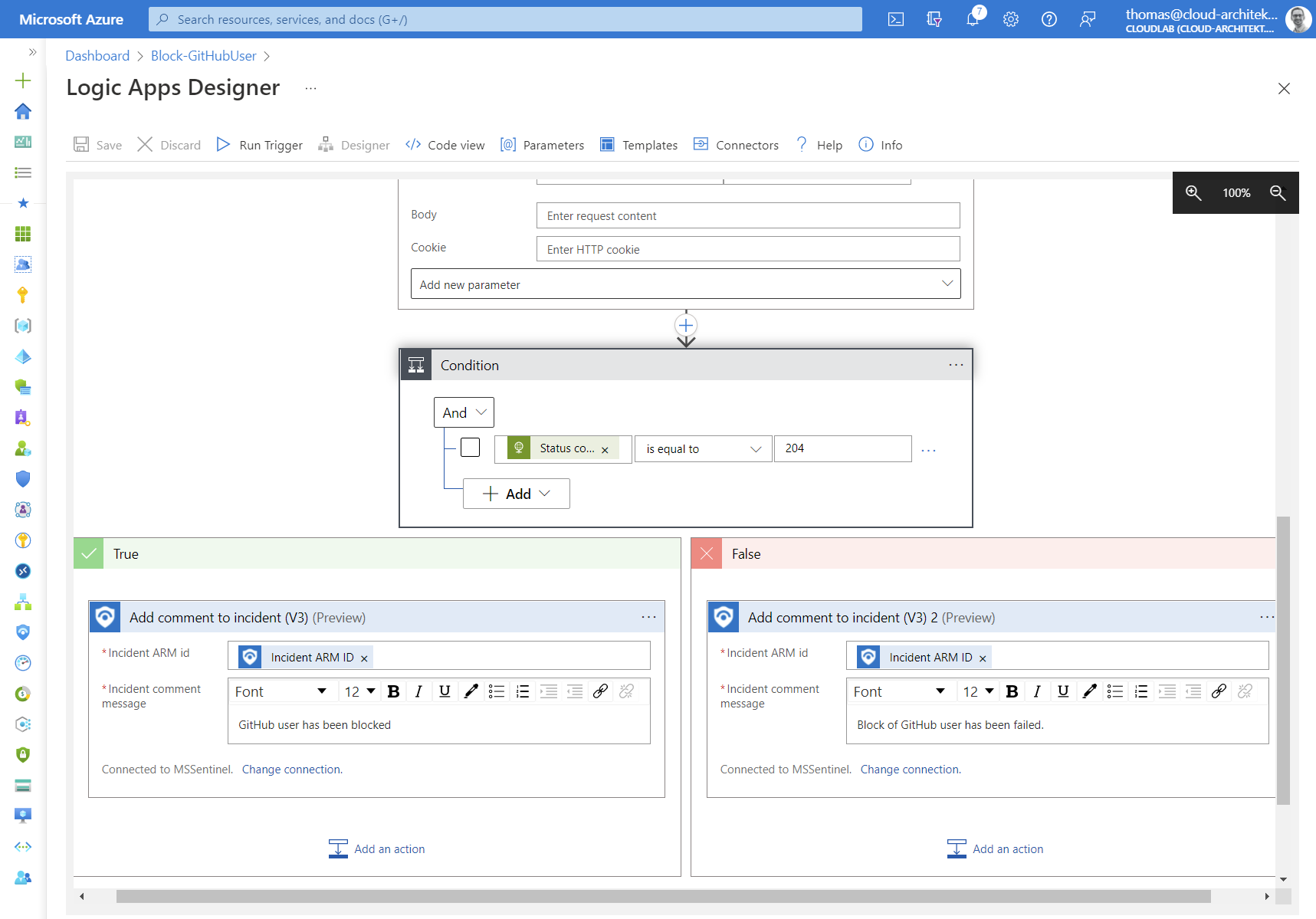Image resolution: width=1316 pixels, height=919 pixels.
Task: Expand Add new parameter dropdown
Action: click(685, 284)
